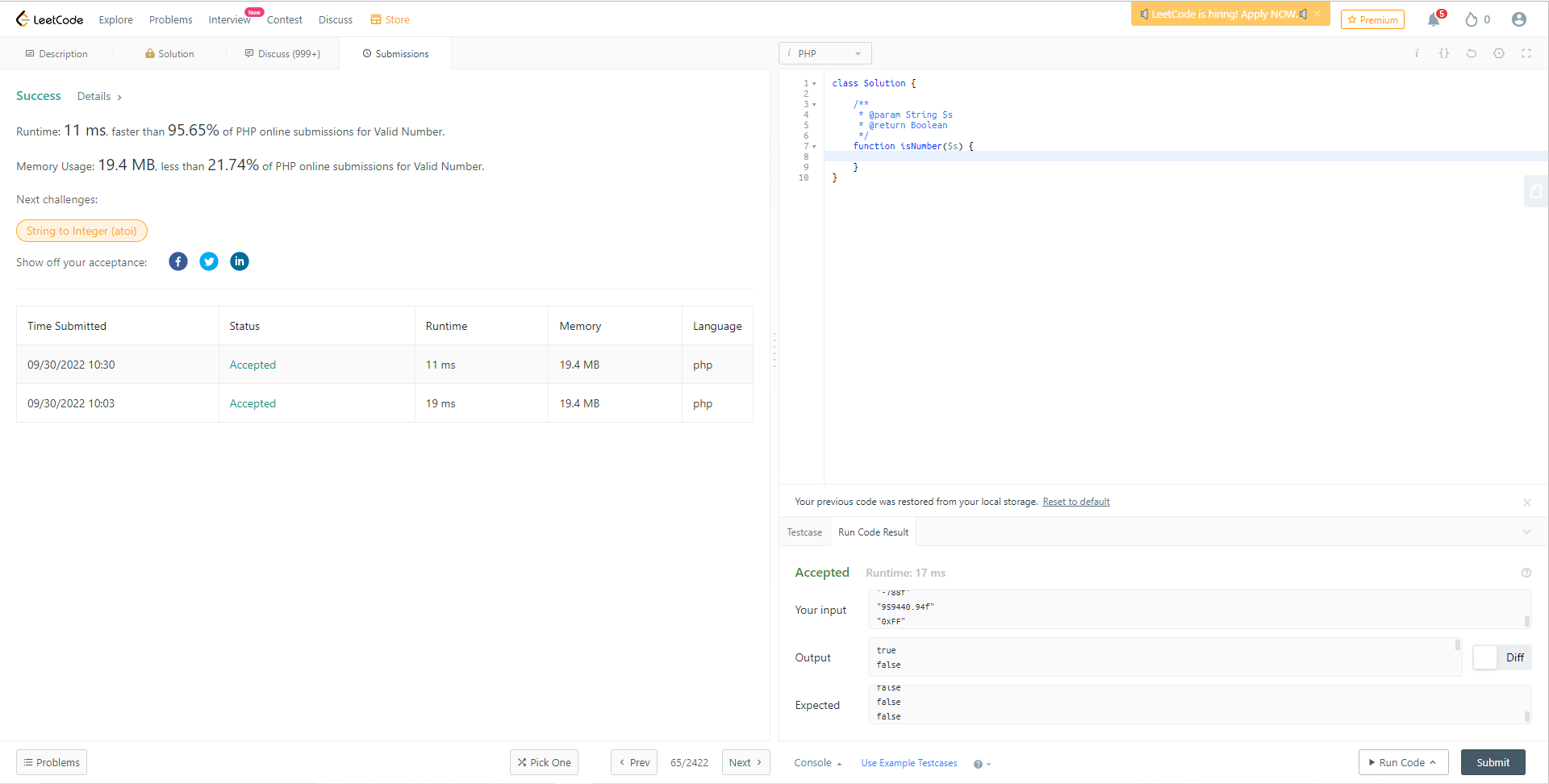
Task: Select the Submissions tab
Action: [x=395, y=53]
